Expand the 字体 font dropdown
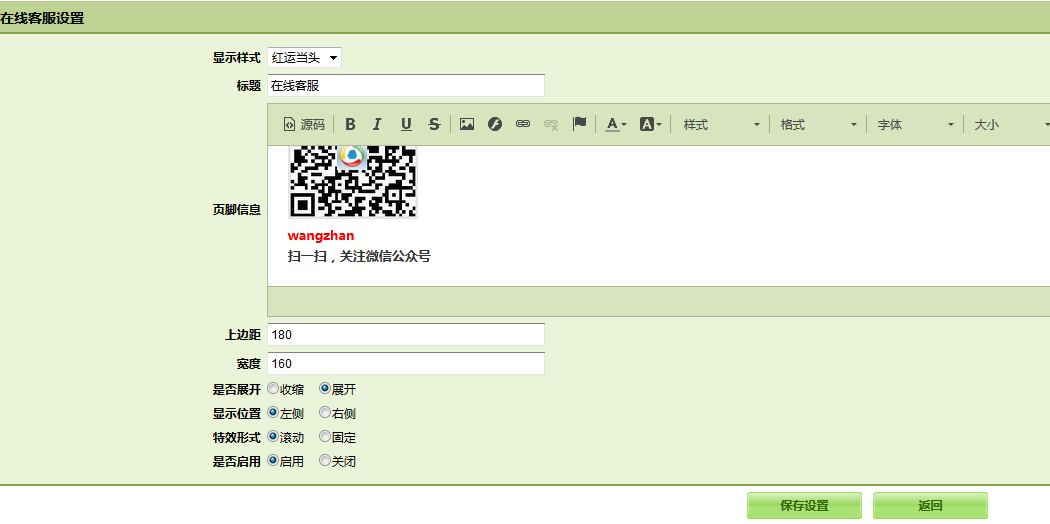Screen dimensions: 1050x524 tap(915, 124)
